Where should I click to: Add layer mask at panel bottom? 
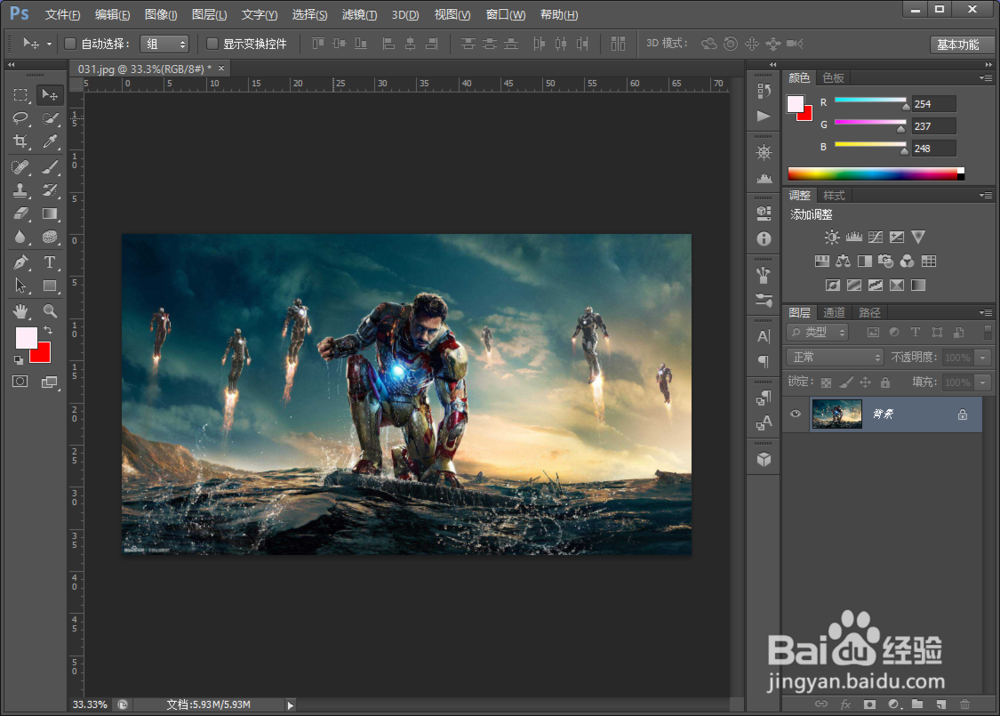coord(869,704)
